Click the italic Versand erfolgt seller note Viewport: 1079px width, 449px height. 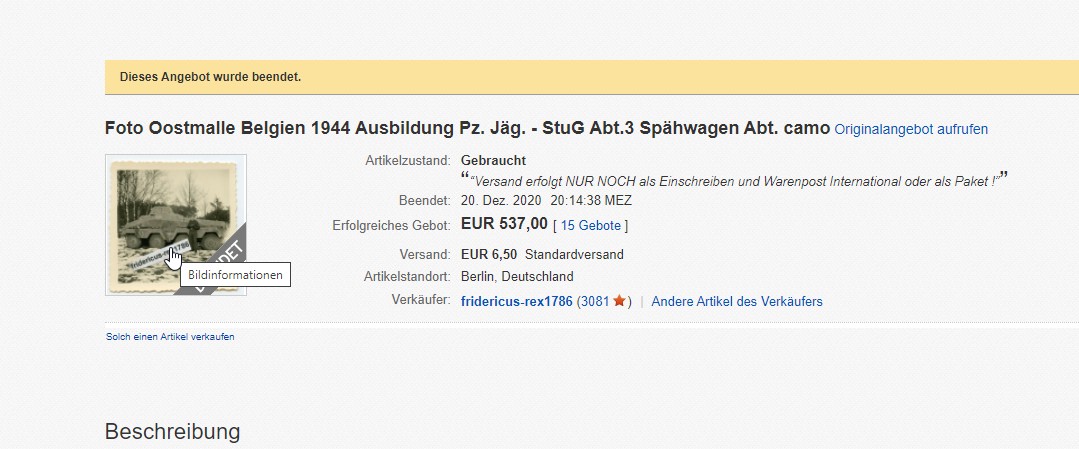click(734, 182)
